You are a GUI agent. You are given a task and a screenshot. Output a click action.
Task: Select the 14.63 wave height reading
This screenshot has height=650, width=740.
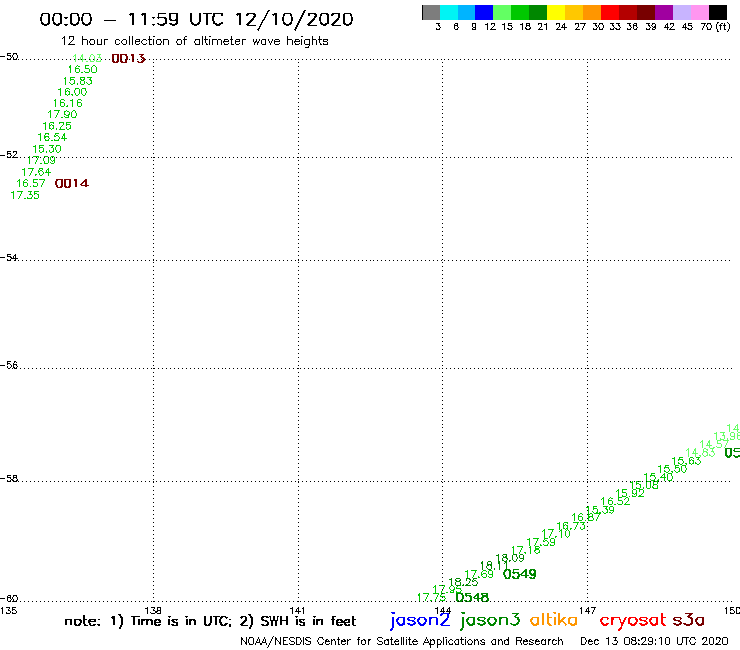(x=700, y=453)
